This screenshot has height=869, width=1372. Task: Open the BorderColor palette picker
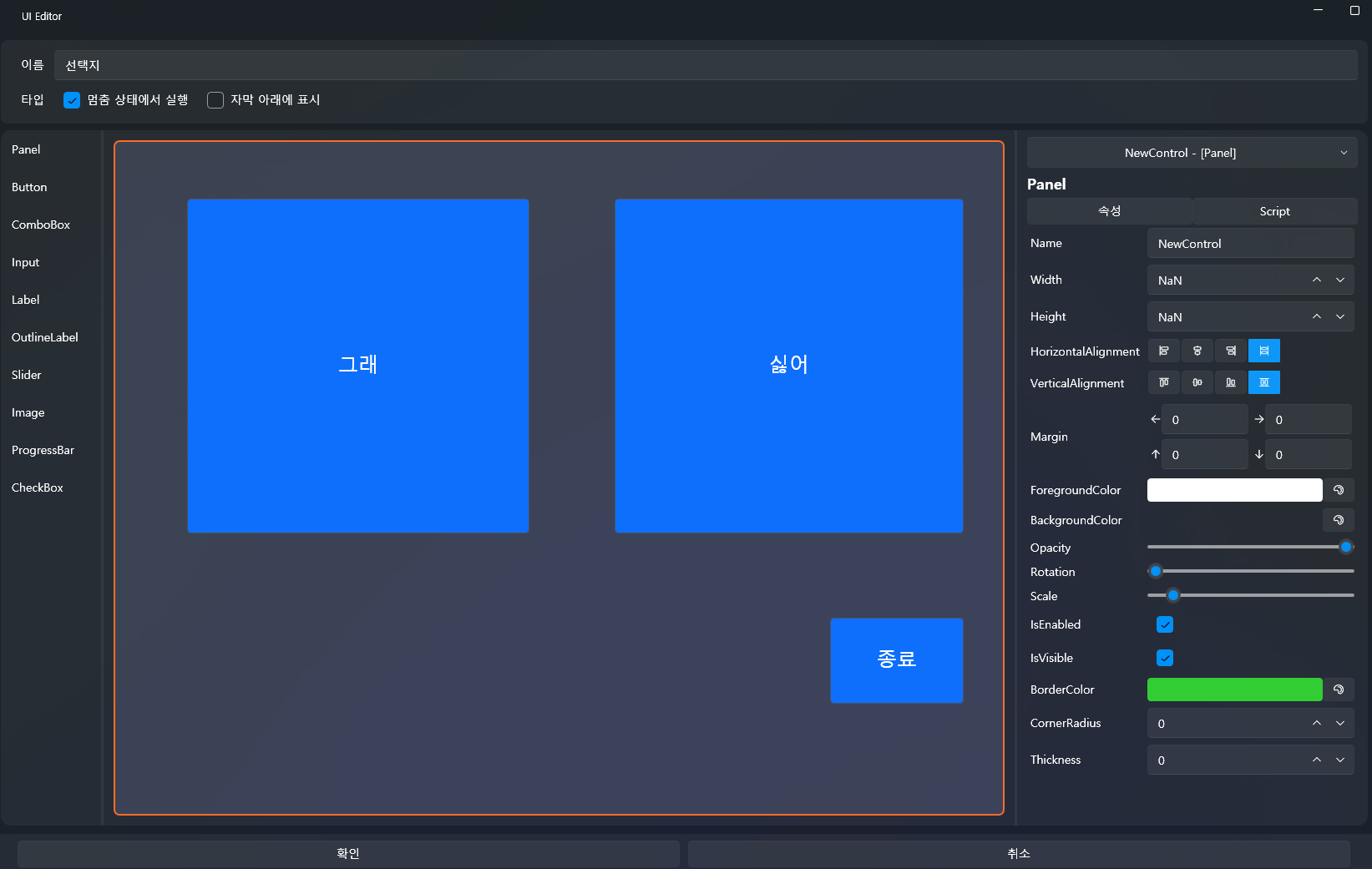coord(1339,690)
